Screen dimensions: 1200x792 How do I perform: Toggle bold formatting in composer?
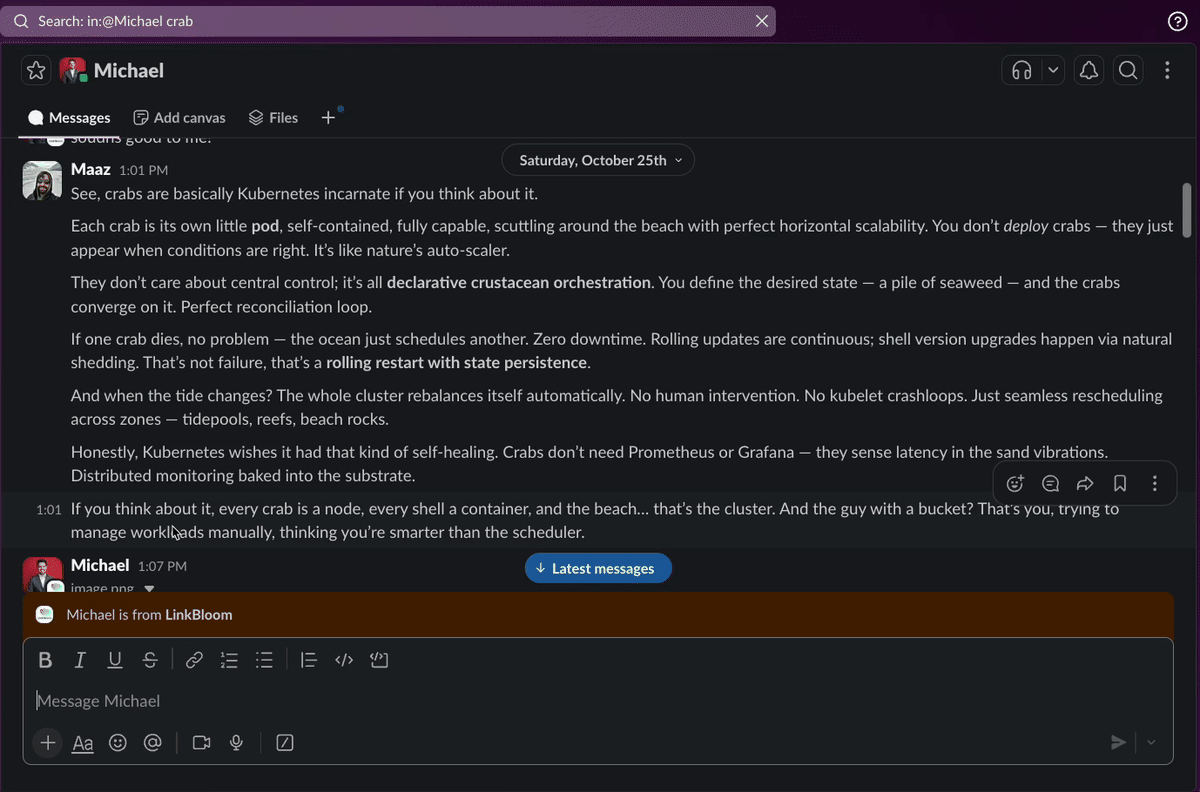(x=45, y=660)
